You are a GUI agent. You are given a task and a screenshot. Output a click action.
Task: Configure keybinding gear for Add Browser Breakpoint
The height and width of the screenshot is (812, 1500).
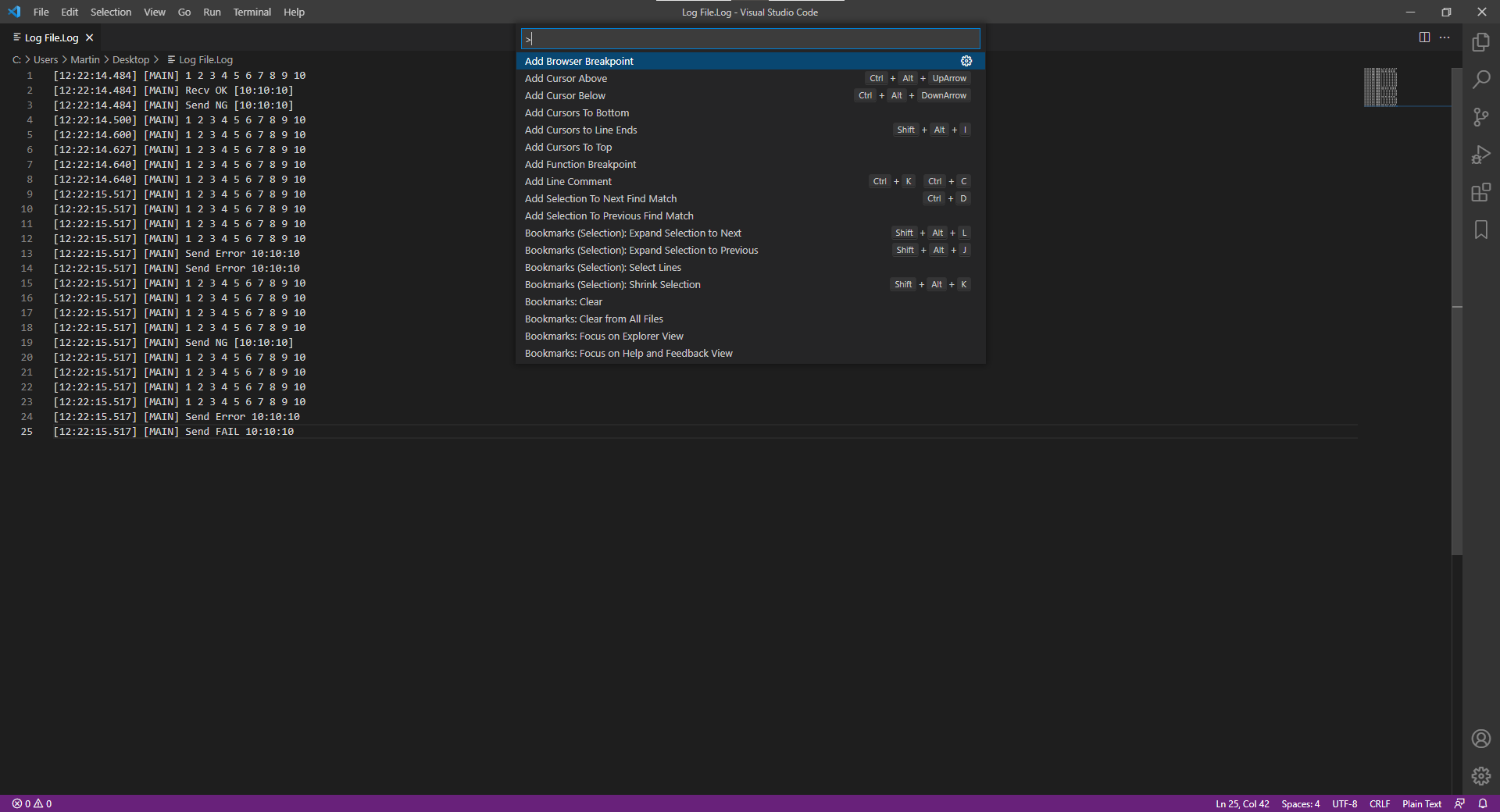[x=966, y=61]
